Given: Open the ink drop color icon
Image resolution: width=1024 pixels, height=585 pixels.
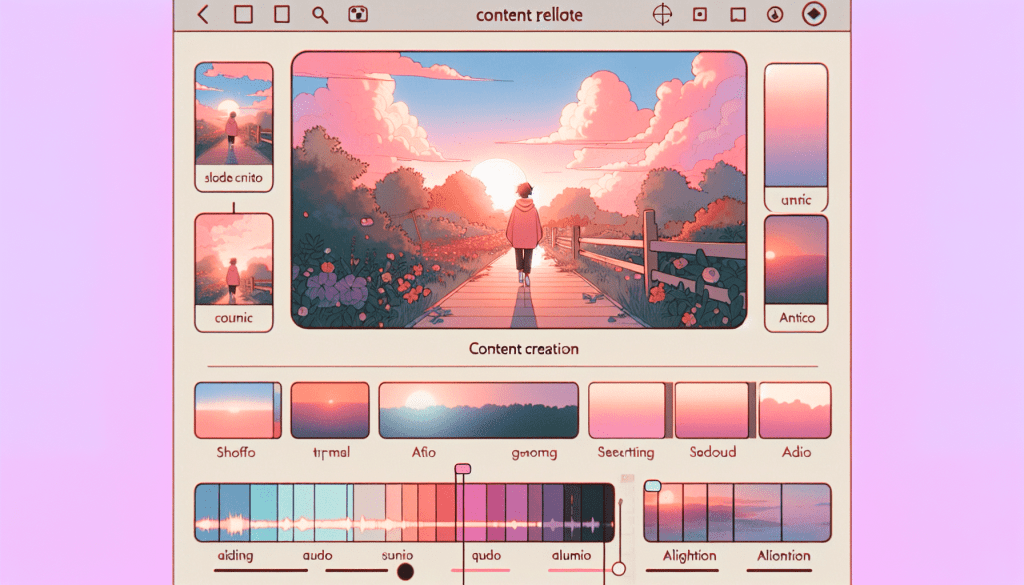Looking at the screenshot, I should pos(773,14).
